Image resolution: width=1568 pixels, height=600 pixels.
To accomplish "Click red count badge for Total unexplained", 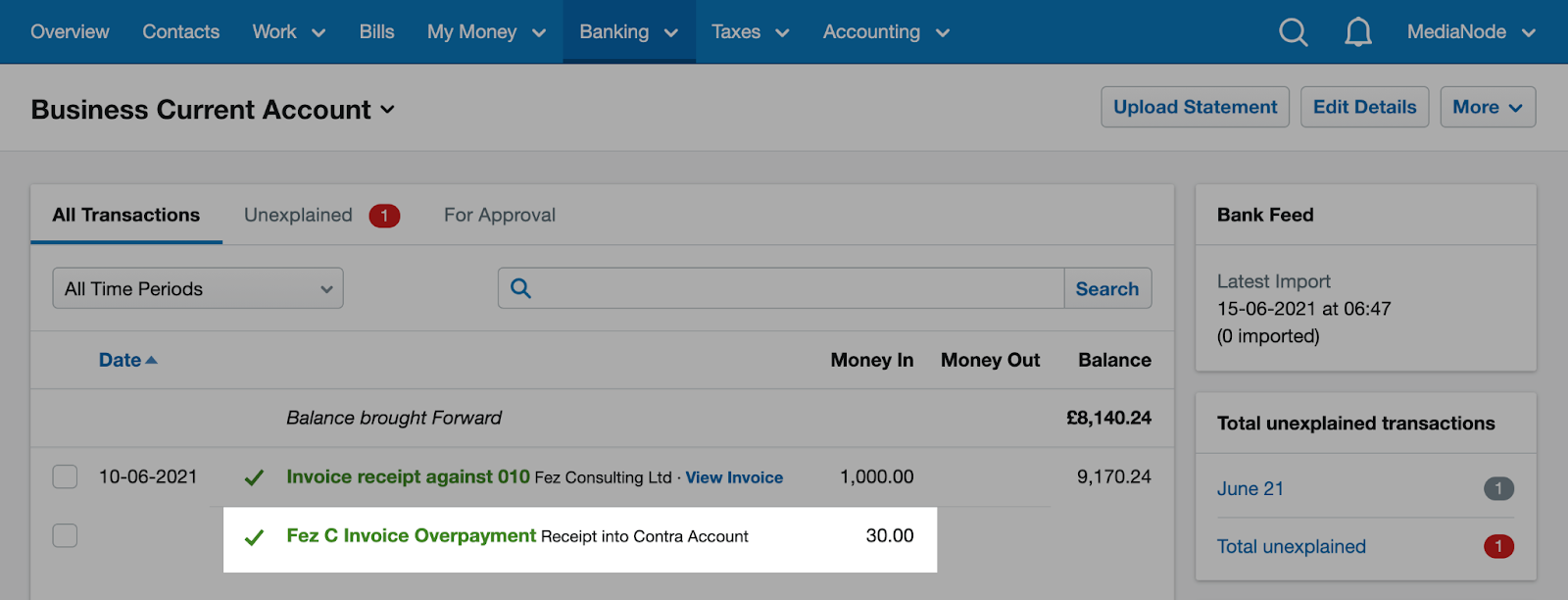I will pyautogui.click(x=1498, y=546).
